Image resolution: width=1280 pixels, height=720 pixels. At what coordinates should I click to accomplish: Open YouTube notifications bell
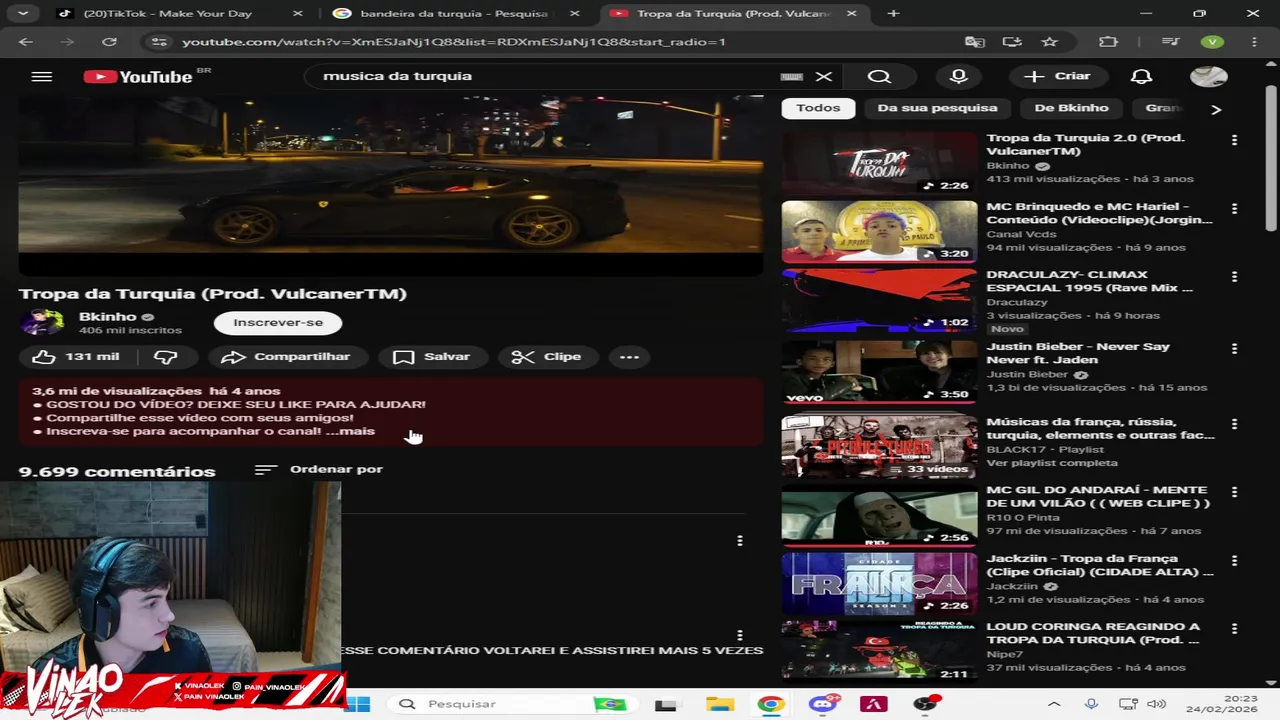[1141, 76]
